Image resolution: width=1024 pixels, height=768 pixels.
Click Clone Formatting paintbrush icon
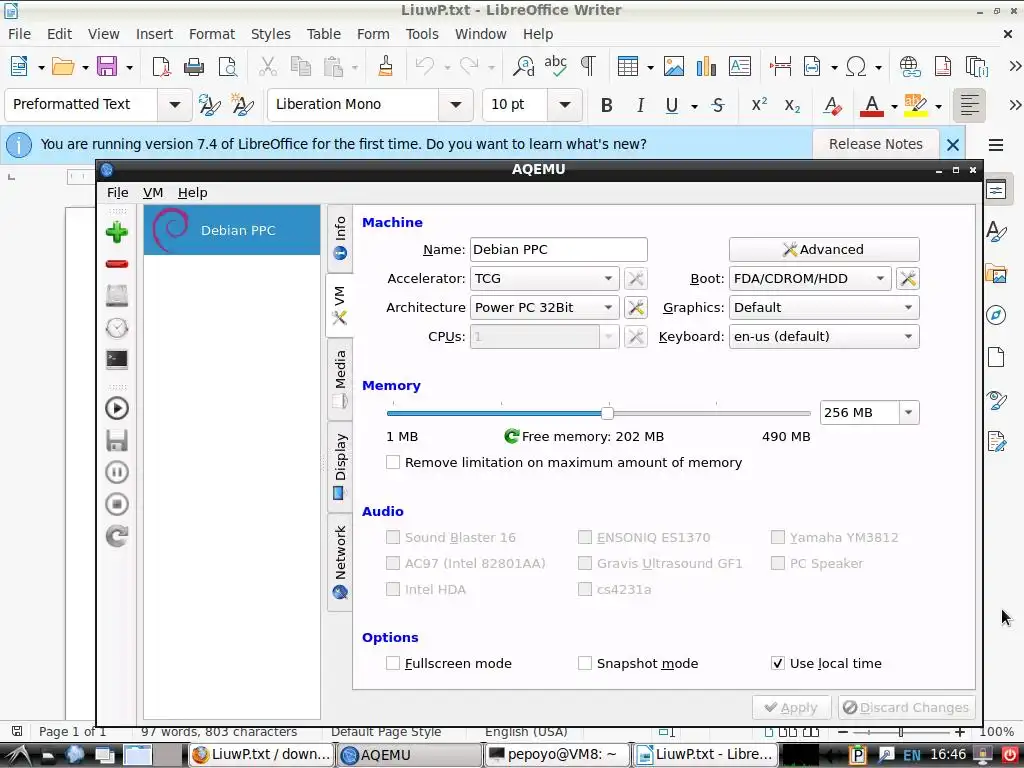385,66
